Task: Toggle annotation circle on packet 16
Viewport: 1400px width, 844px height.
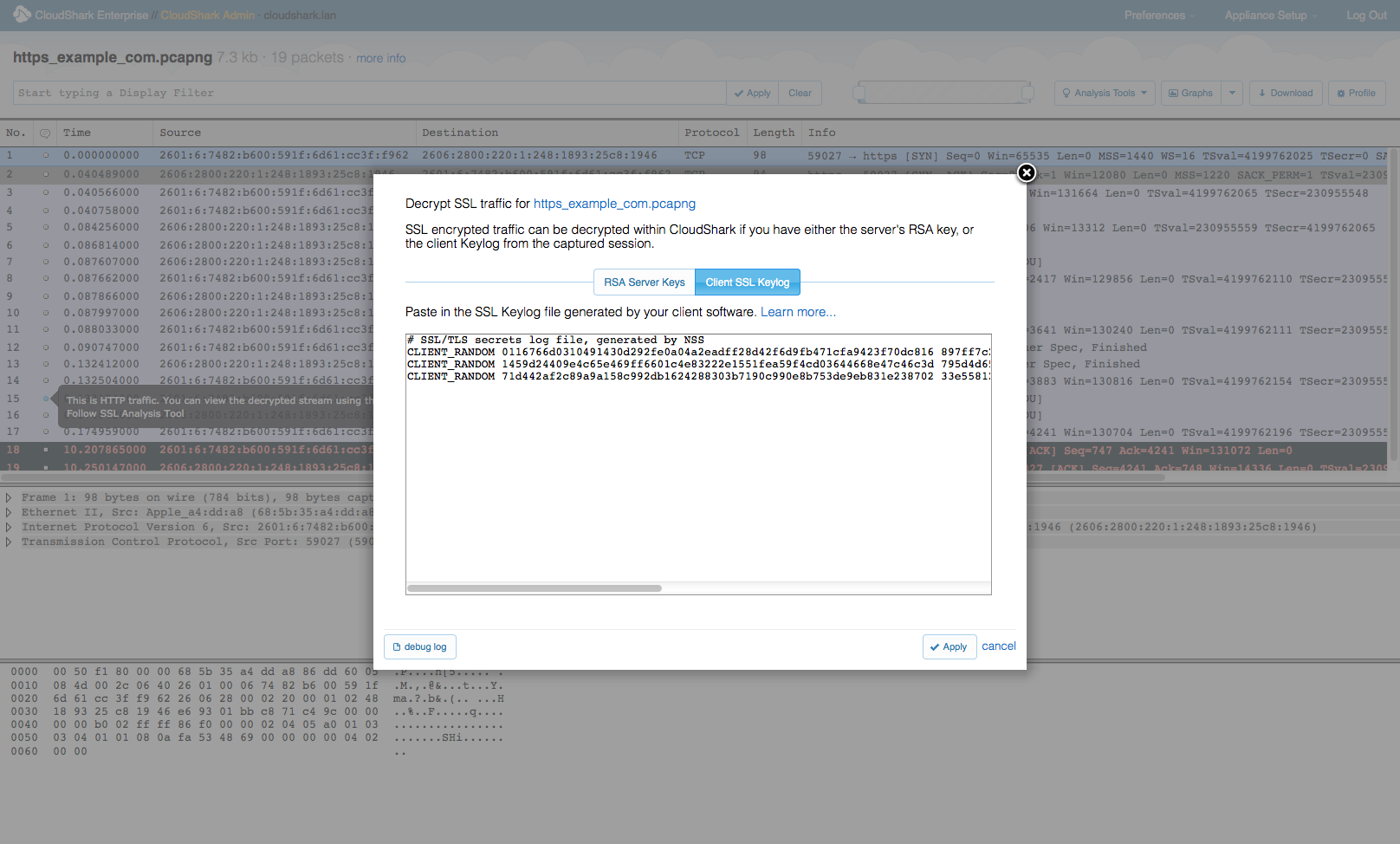Action: pyautogui.click(x=46, y=415)
